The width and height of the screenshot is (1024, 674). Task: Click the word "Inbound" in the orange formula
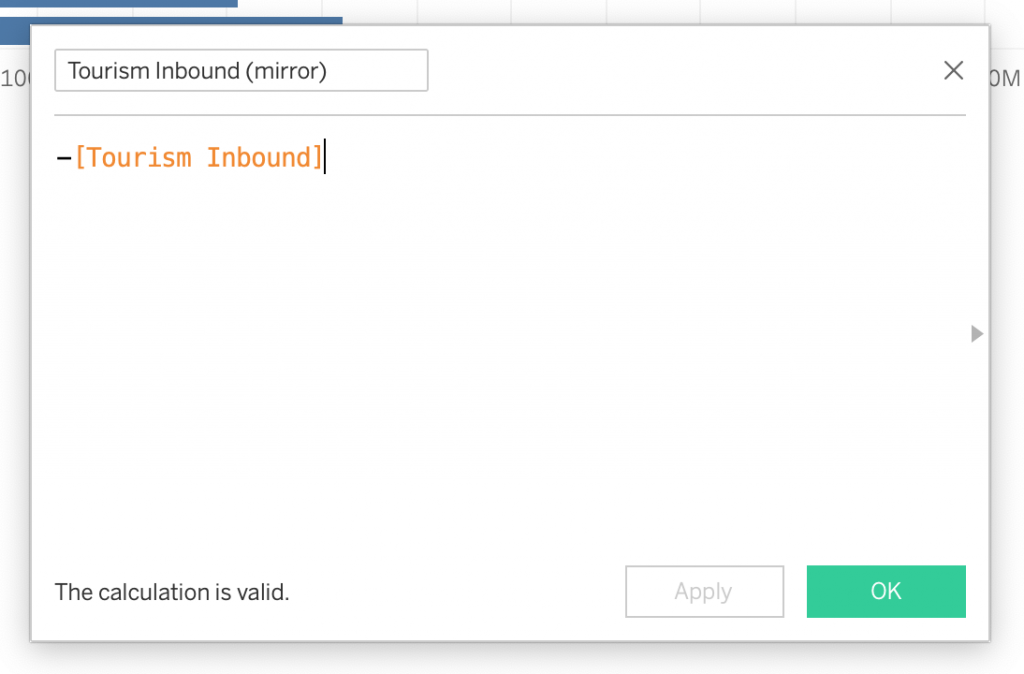[x=259, y=158]
